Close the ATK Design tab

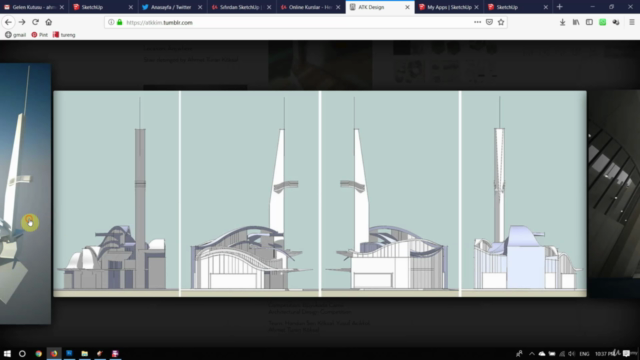click(407, 7)
